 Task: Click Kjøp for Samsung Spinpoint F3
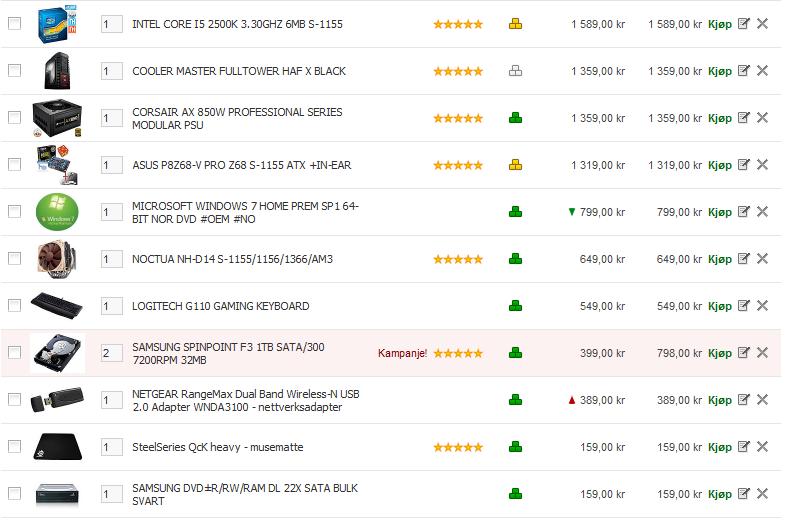click(720, 354)
